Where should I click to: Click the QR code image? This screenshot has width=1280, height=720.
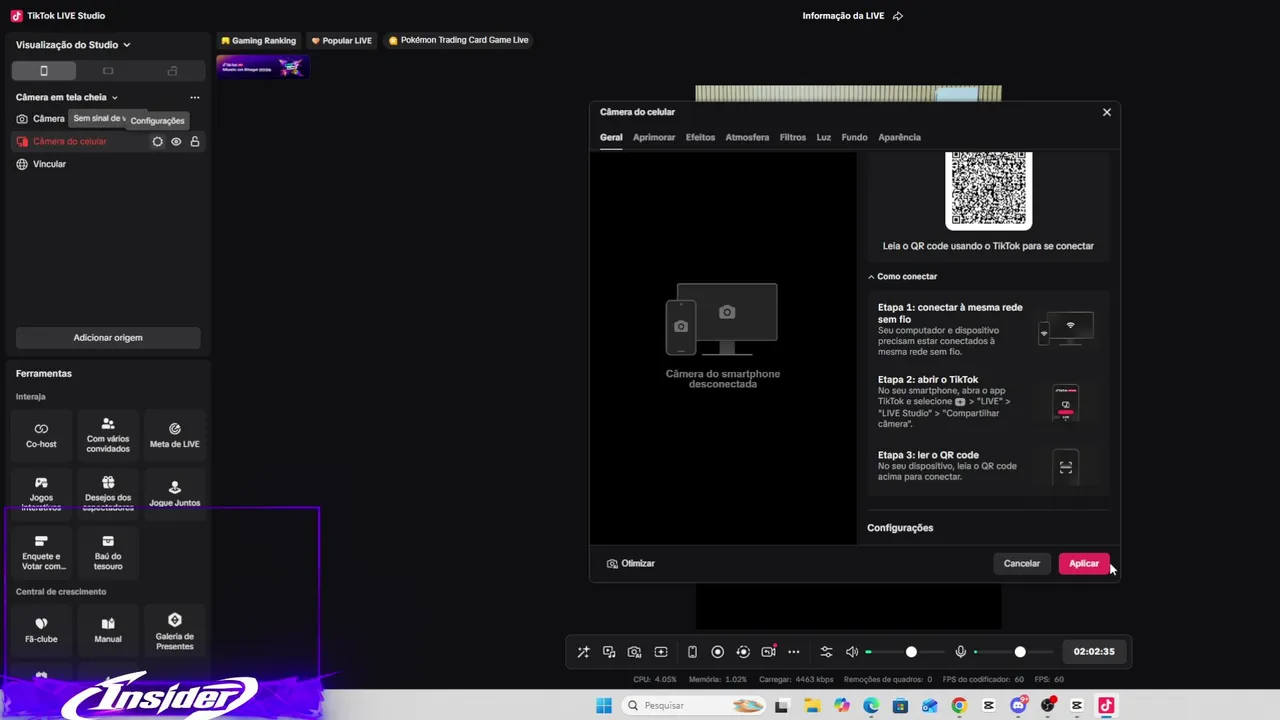988,190
